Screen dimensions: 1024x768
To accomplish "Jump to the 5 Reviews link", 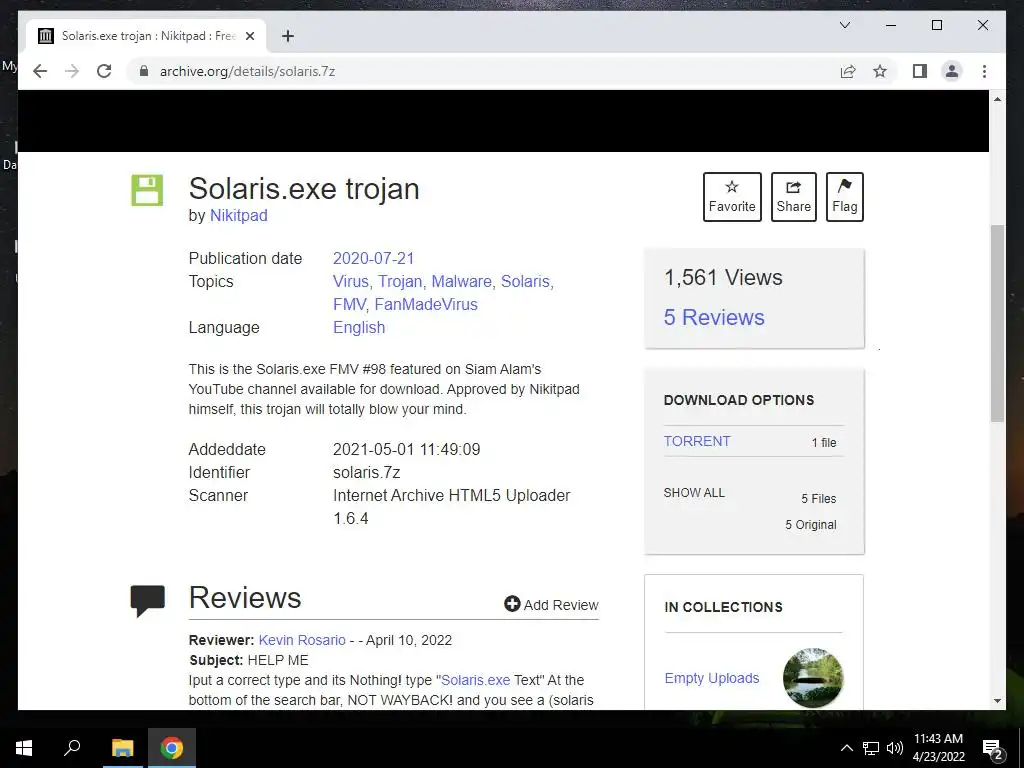I will (x=714, y=317).
